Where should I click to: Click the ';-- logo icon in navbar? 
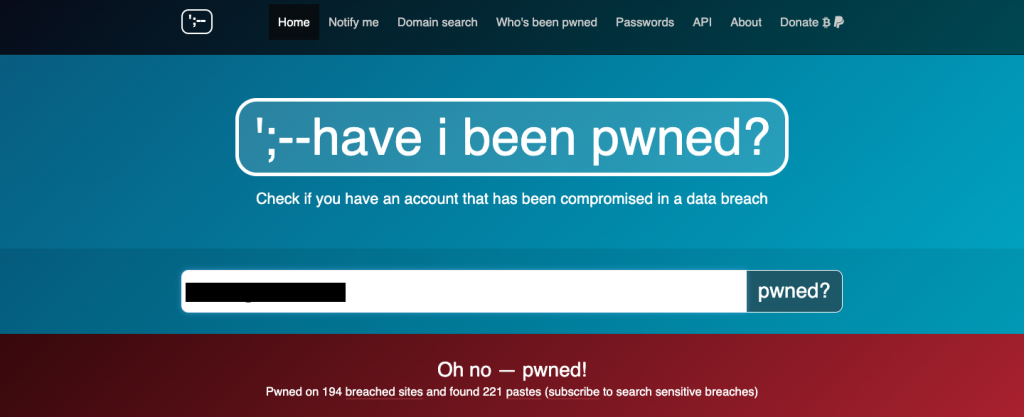(197, 22)
